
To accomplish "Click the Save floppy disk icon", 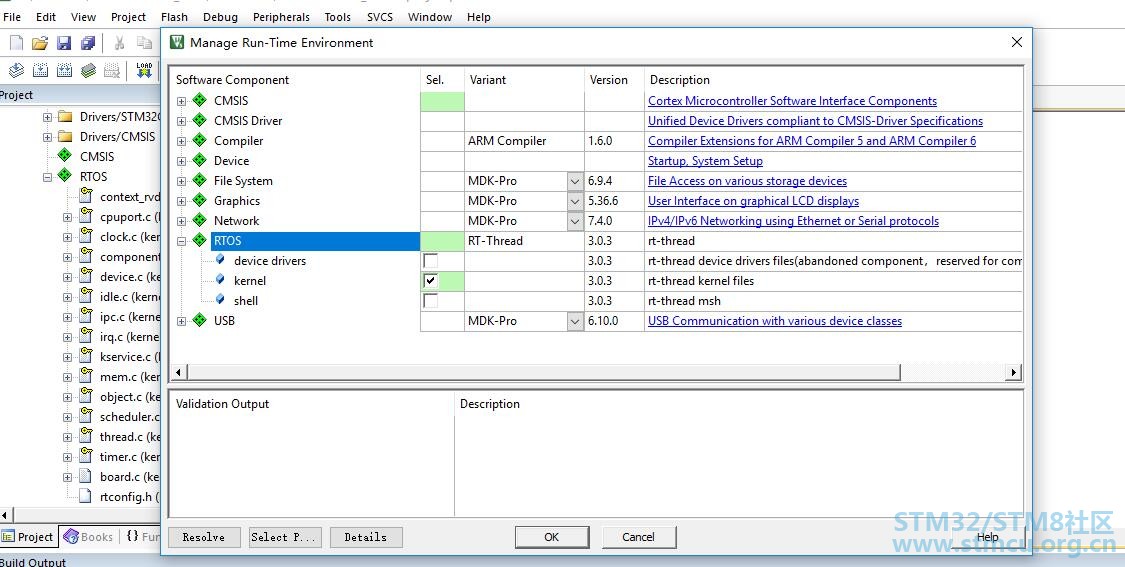I will [x=64, y=43].
